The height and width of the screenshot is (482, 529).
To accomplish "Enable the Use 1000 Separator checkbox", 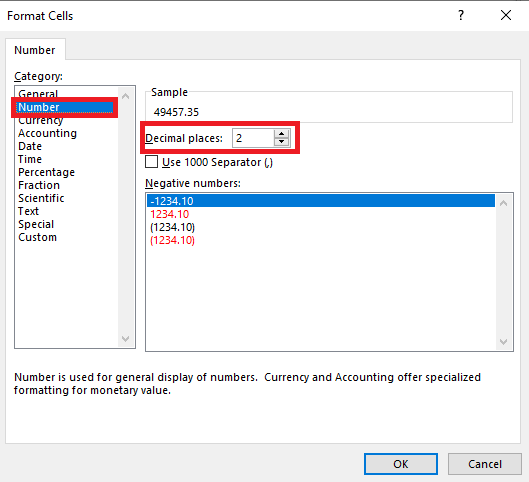I will click(151, 162).
